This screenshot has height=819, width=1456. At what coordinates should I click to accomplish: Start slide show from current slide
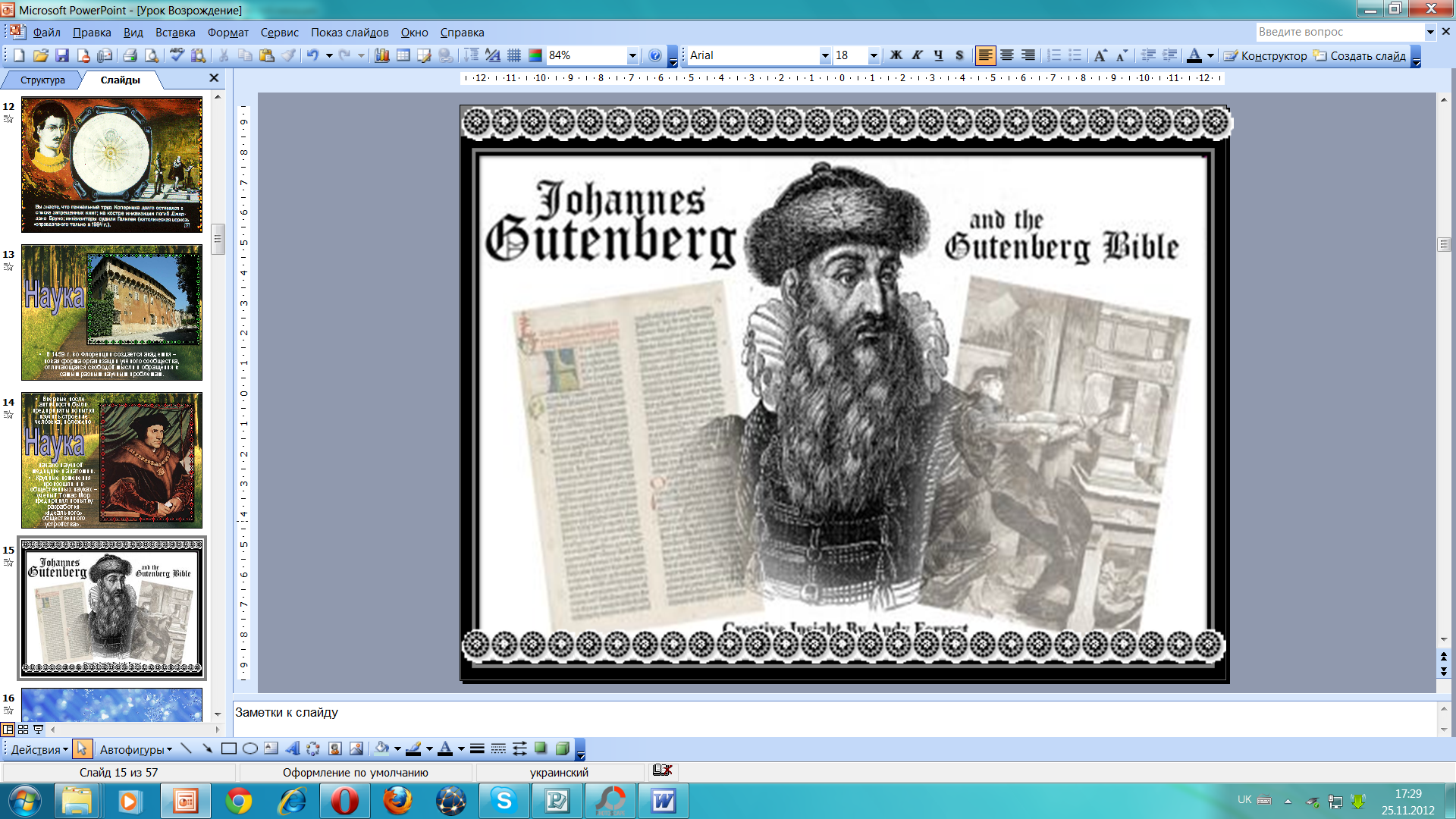pyautogui.click(x=38, y=730)
